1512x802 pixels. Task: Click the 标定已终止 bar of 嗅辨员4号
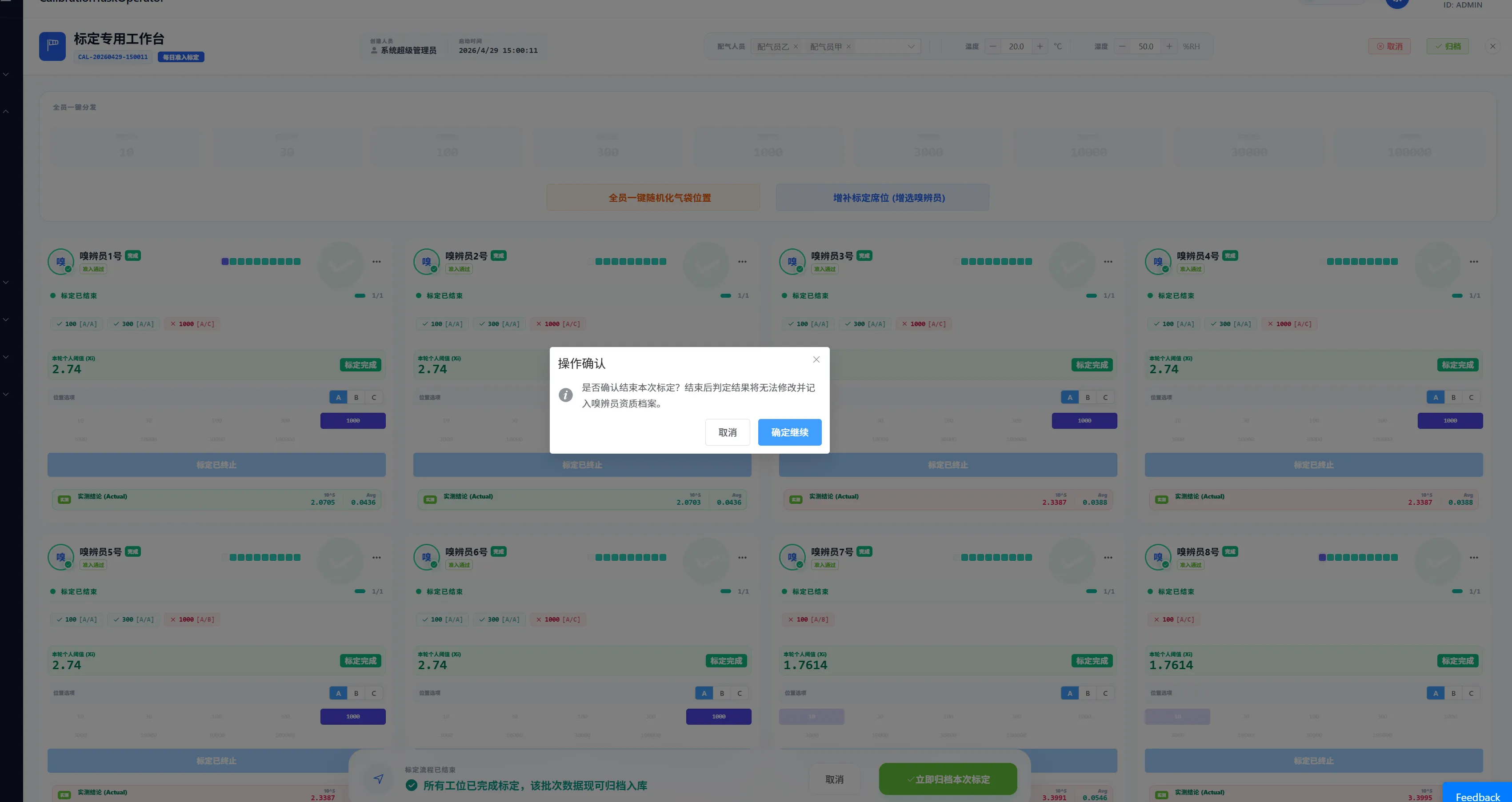(1314, 465)
